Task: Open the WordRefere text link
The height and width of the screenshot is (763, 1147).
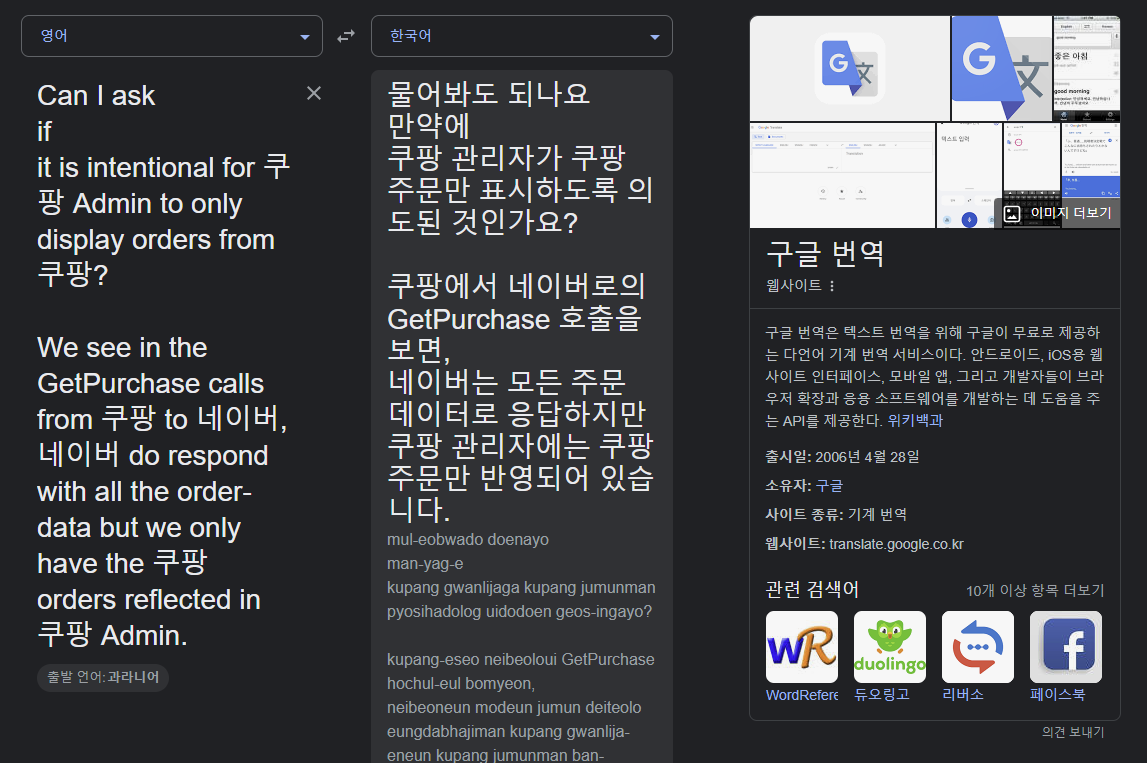Action: tap(802, 695)
